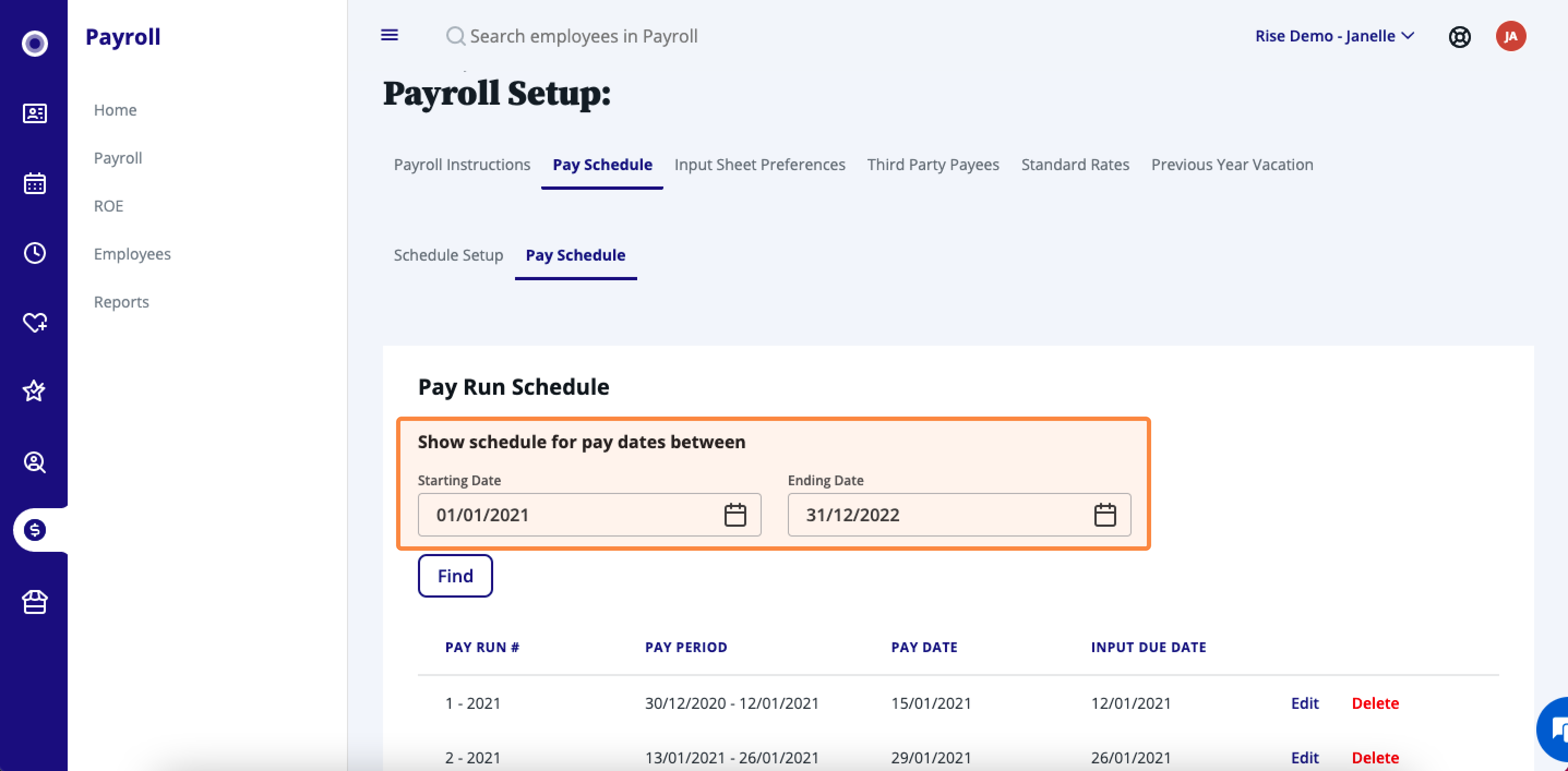The height and width of the screenshot is (771, 1568).
Task: Edit pay run 2 - 2021
Action: [x=1304, y=757]
